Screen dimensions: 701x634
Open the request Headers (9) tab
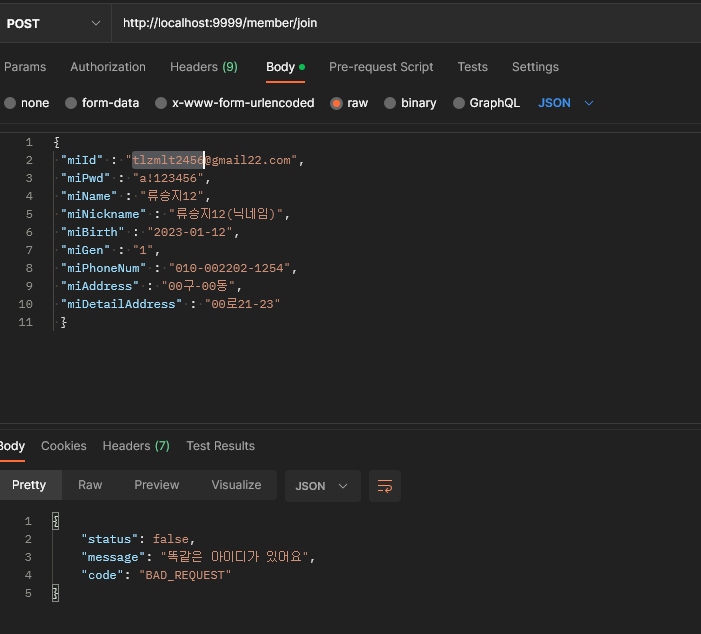204,67
